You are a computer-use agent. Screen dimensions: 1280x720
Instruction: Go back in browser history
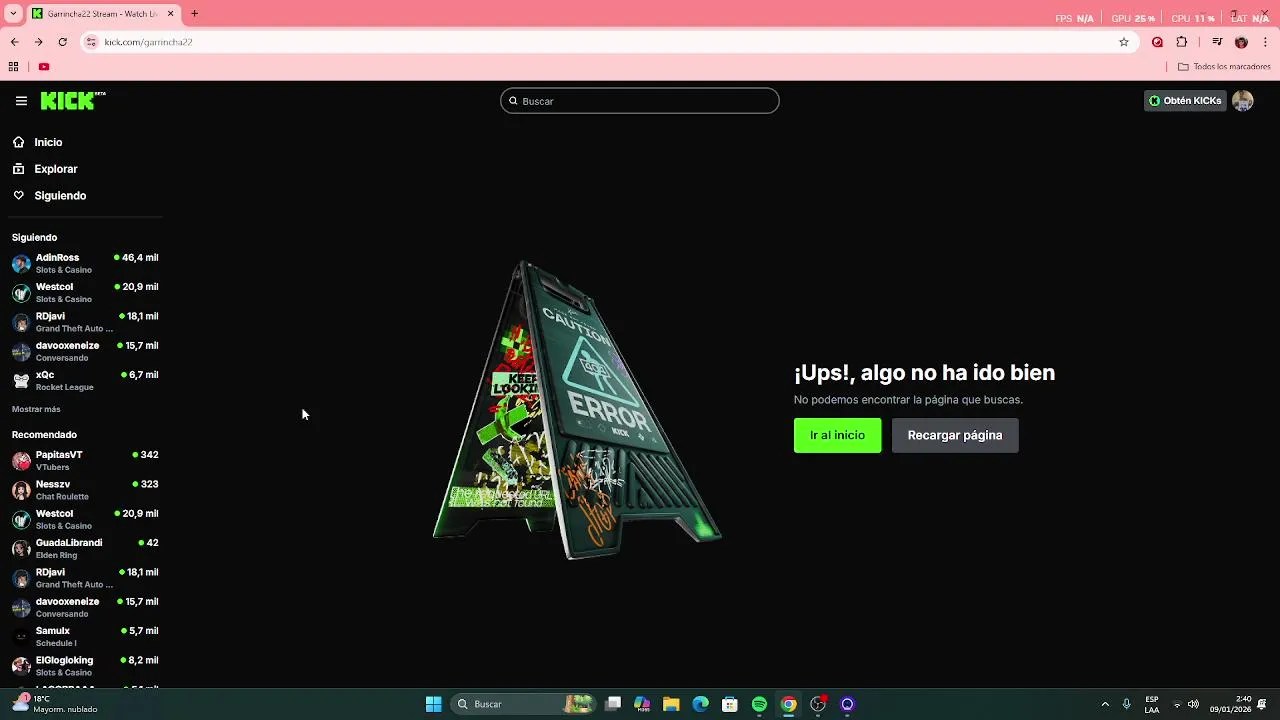point(14,42)
